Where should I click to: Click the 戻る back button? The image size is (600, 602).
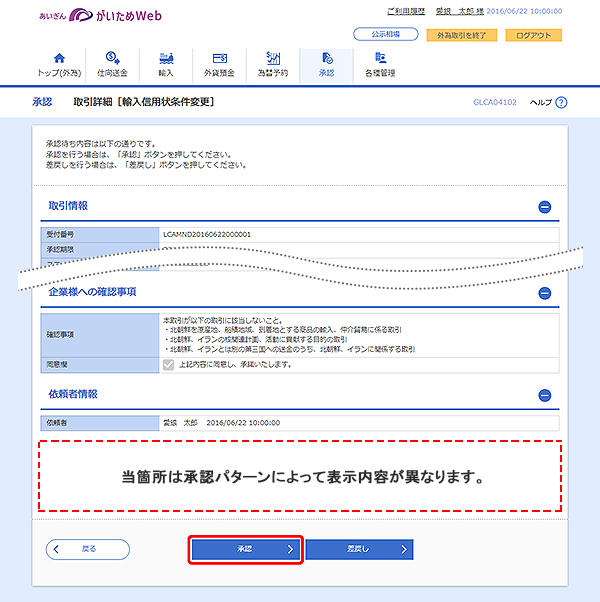coord(88,549)
